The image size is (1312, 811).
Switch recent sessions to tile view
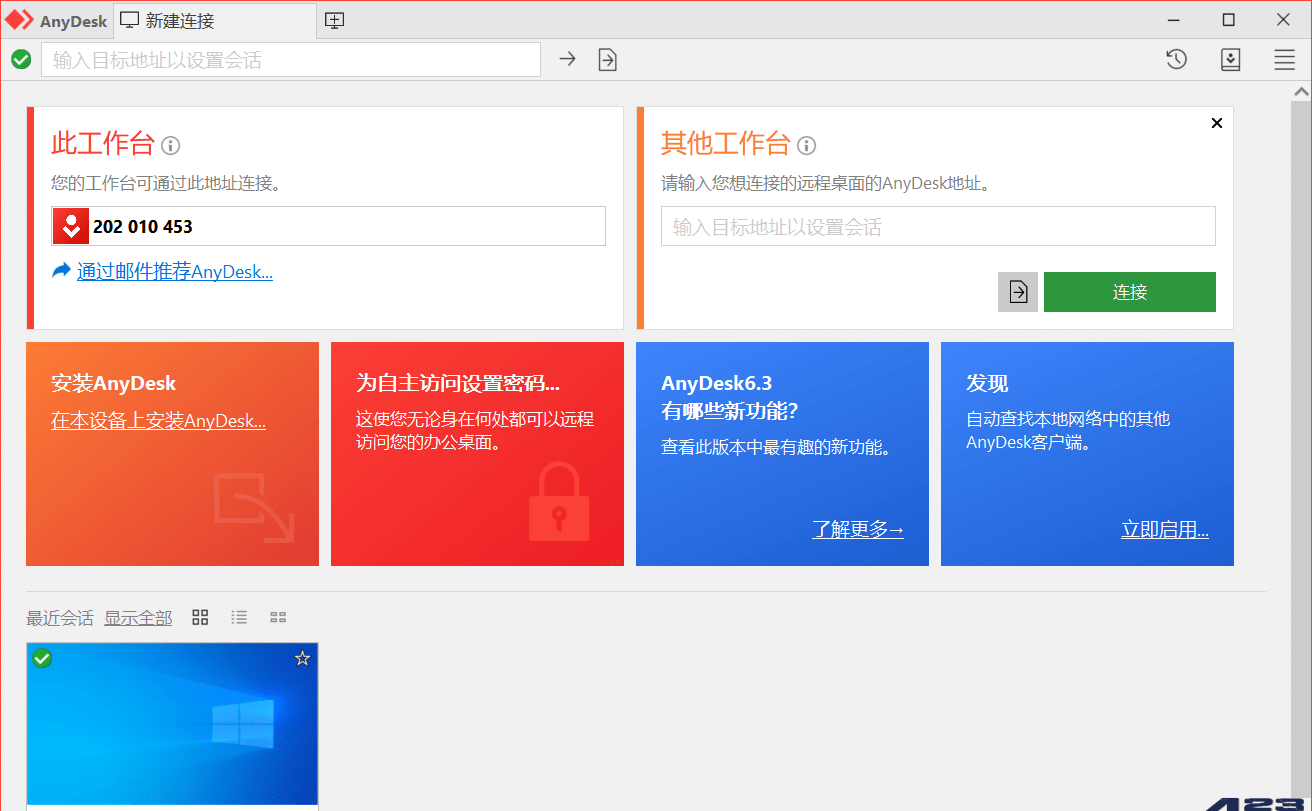200,618
